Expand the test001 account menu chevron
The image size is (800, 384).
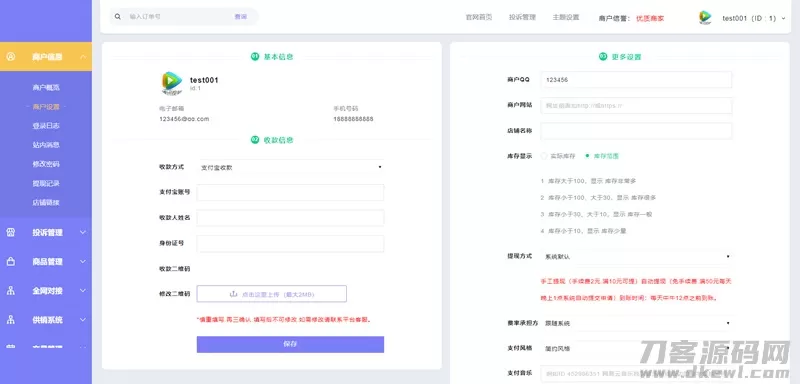click(783, 18)
